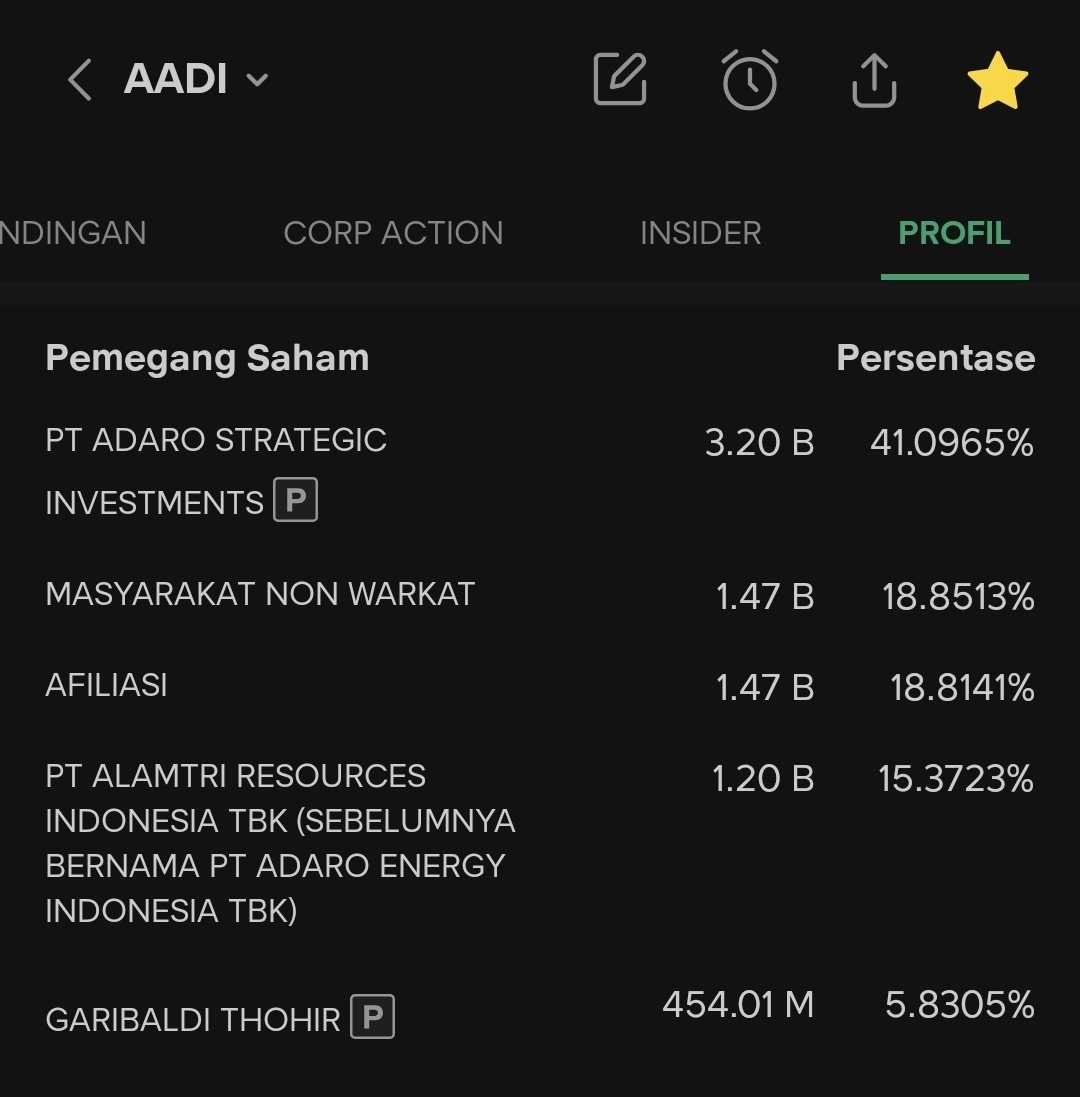
Task: Select the Profil tab
Action: (954, 233)
